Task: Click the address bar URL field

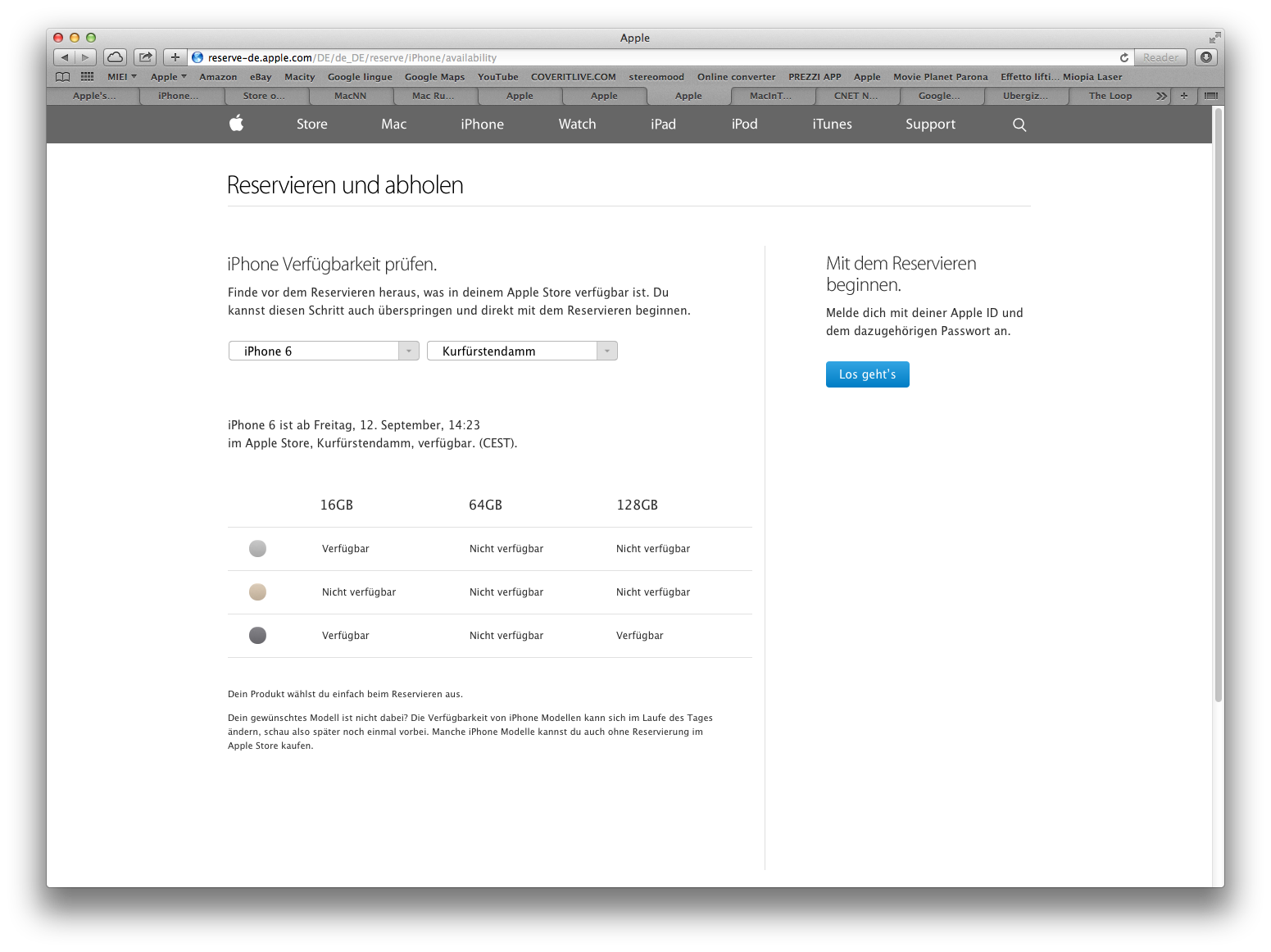Action: coord(660,57)
